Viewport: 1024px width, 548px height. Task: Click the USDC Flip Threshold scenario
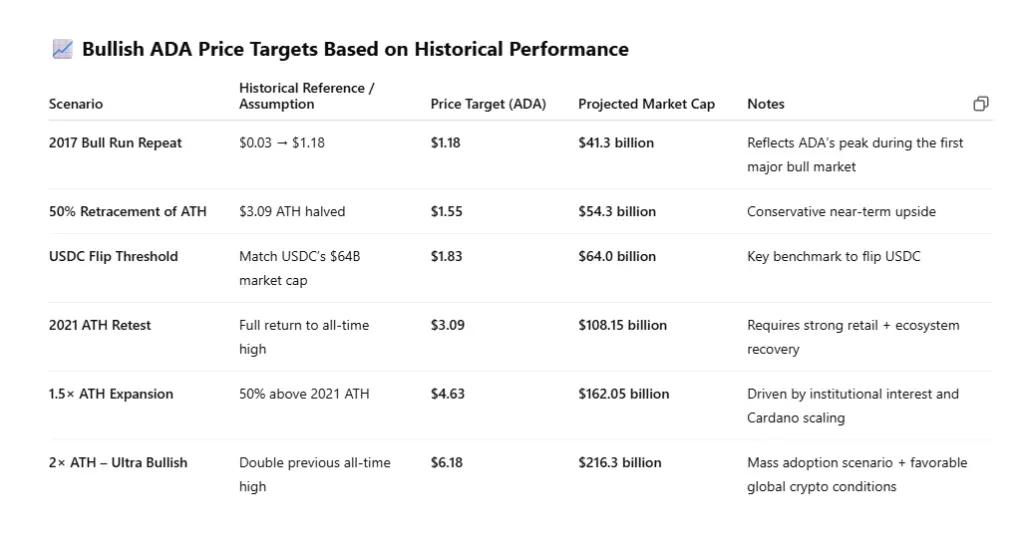click(x=113, y=257)
